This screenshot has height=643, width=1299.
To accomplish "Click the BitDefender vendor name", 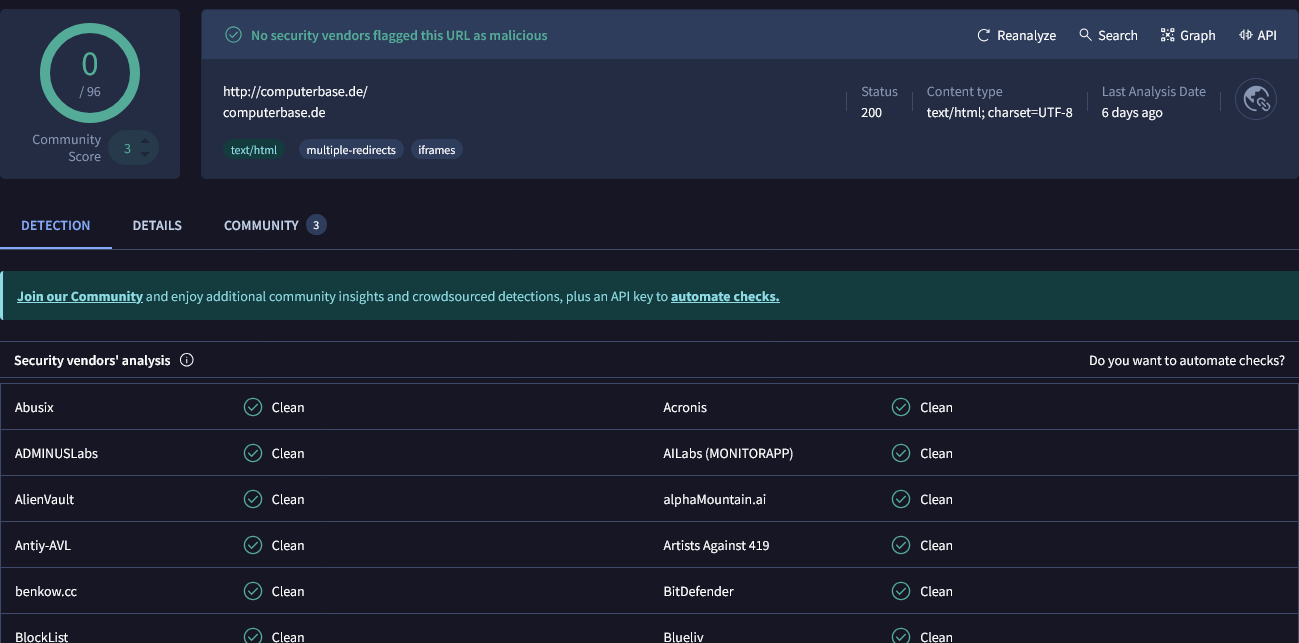I will pos(698,591).
